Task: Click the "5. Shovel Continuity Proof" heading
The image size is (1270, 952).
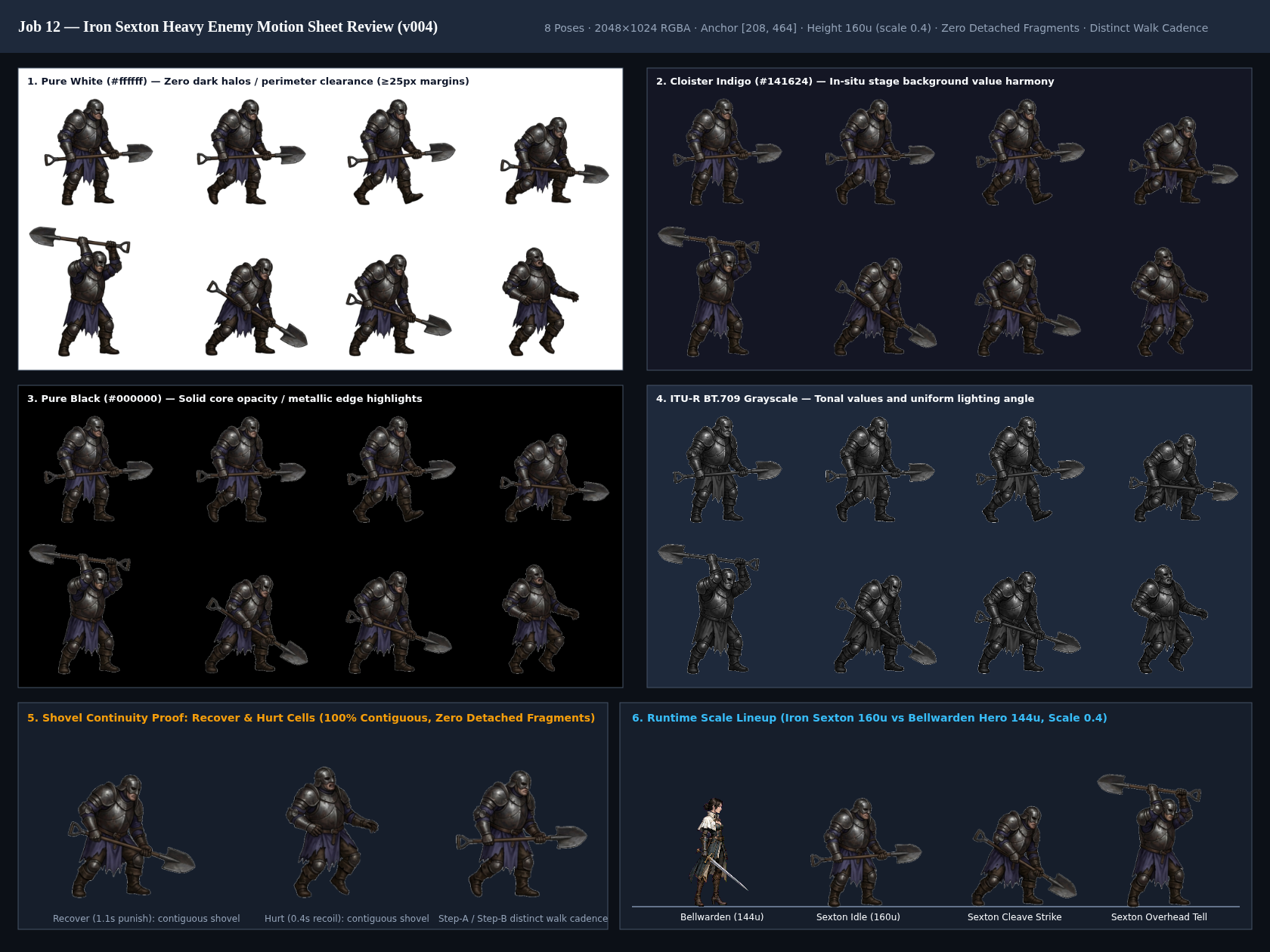Action: coord(311,718)
